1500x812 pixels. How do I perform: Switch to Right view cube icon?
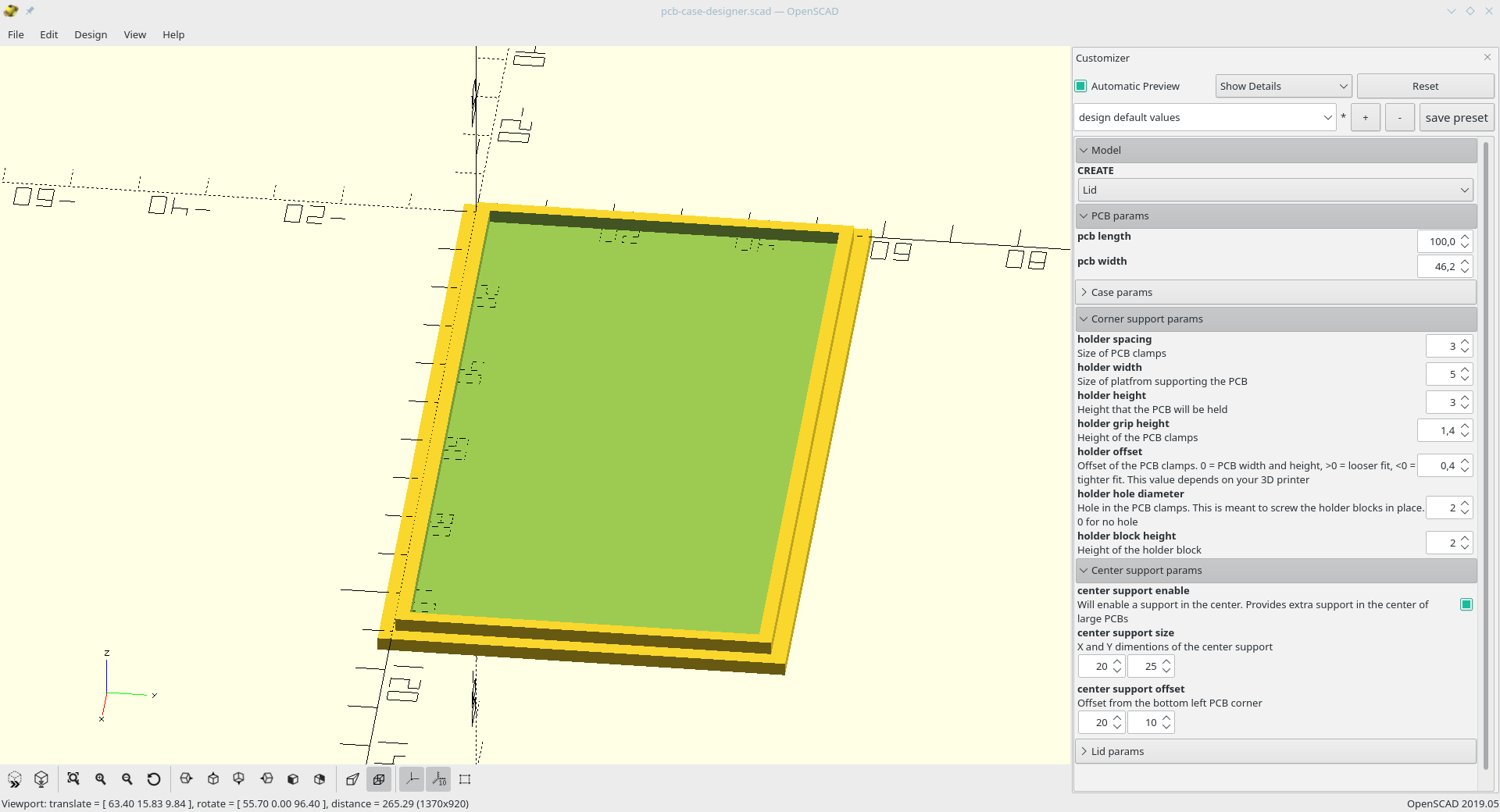pyautogui.click(x=186, y=779)
